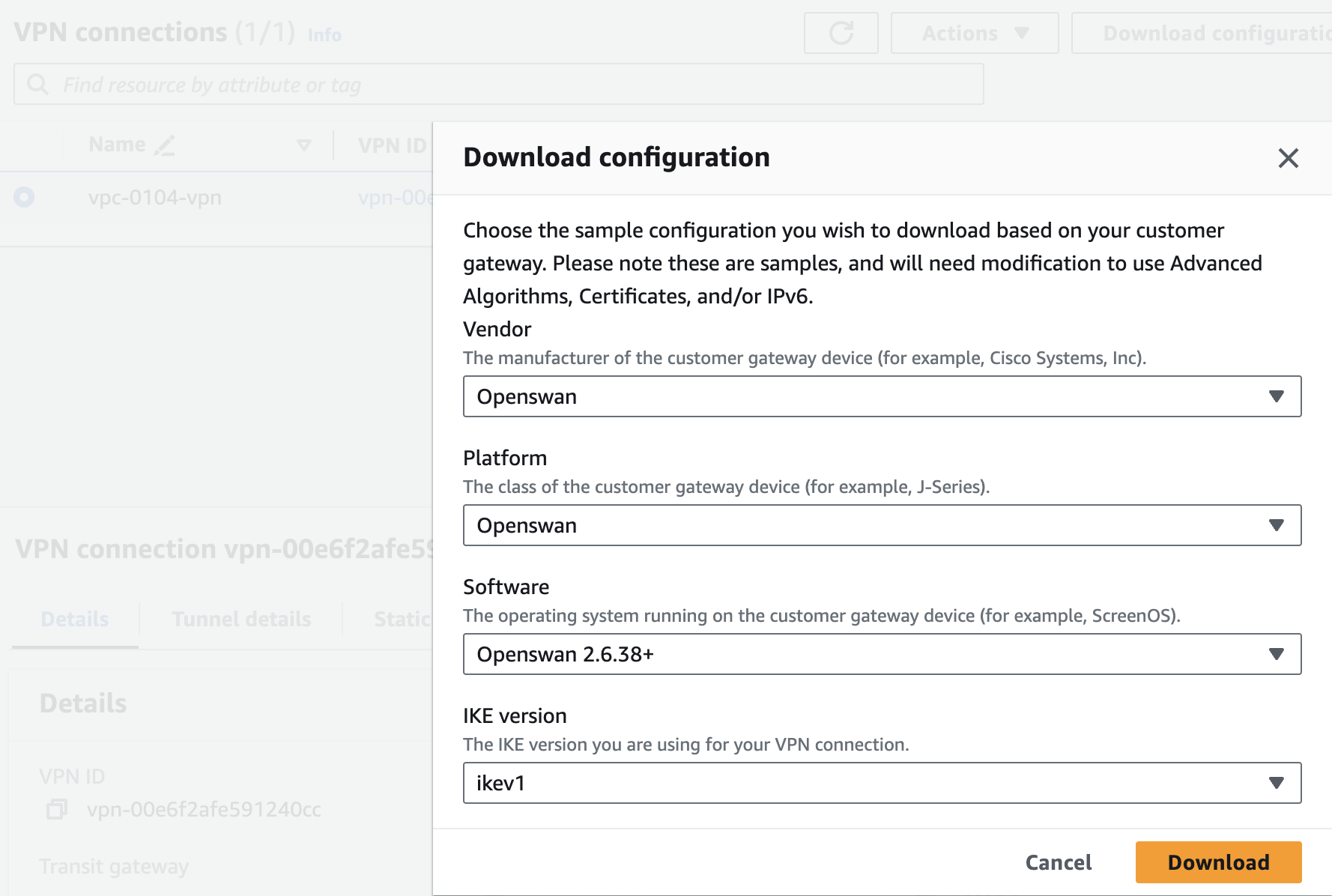Select the vpc-0104-vpn radio button
The width and height of the screenshot is (1332, 896).
pos(24,197)
